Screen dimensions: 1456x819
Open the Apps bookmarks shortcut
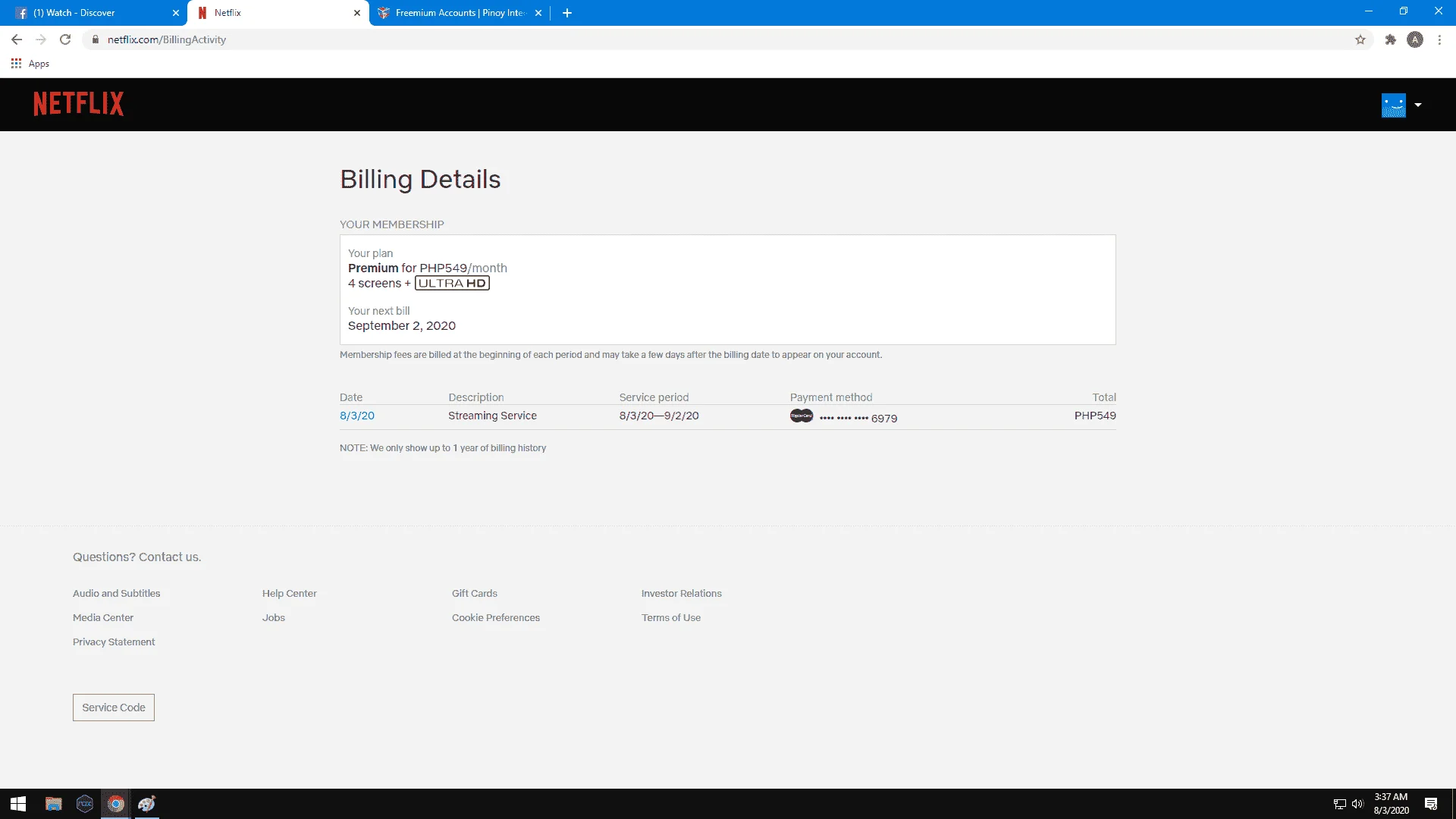point(30,64)
